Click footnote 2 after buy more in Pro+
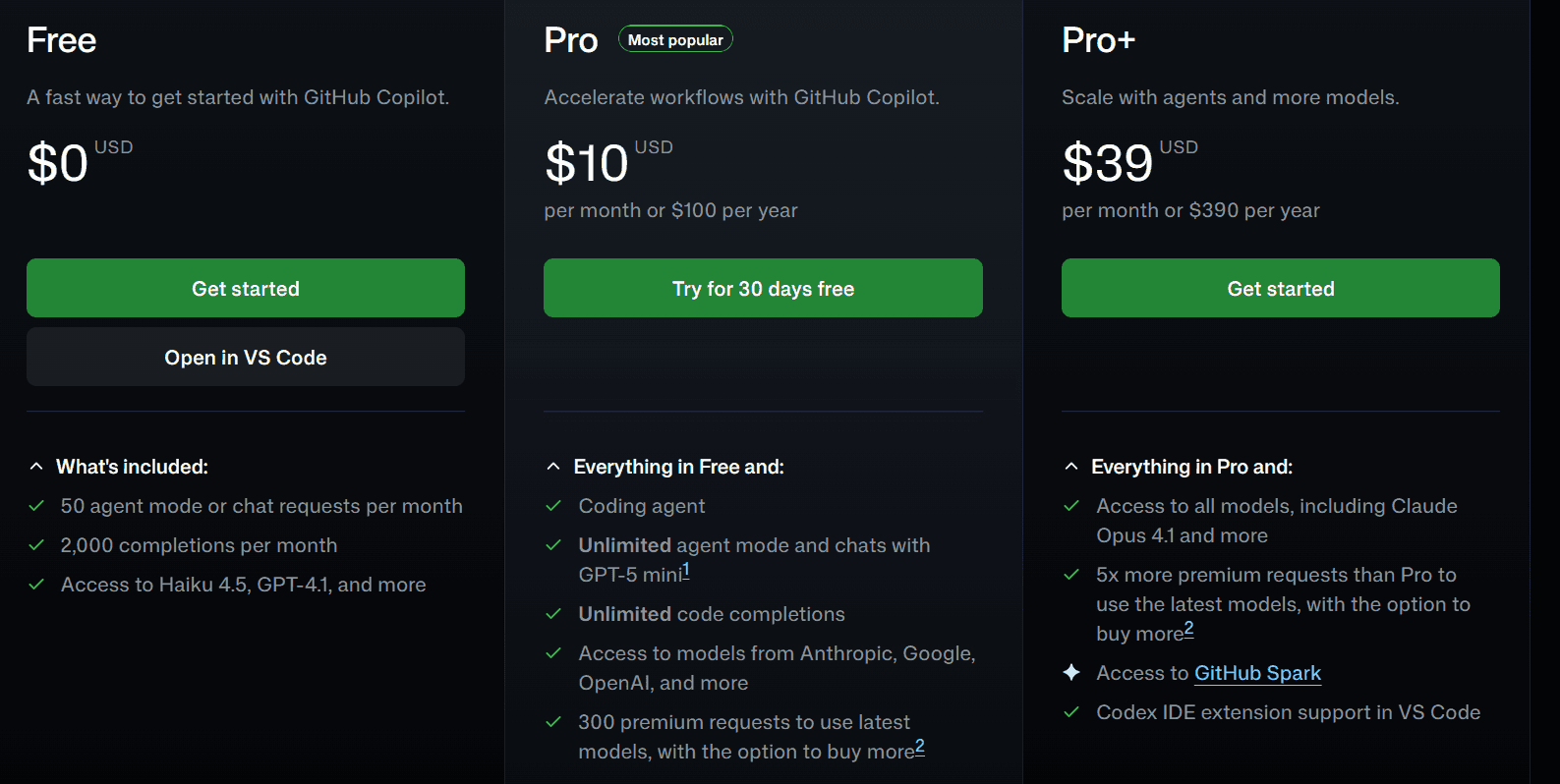Image resolution: width=1560 pixels, height=784 pixels. [1189, 629]
